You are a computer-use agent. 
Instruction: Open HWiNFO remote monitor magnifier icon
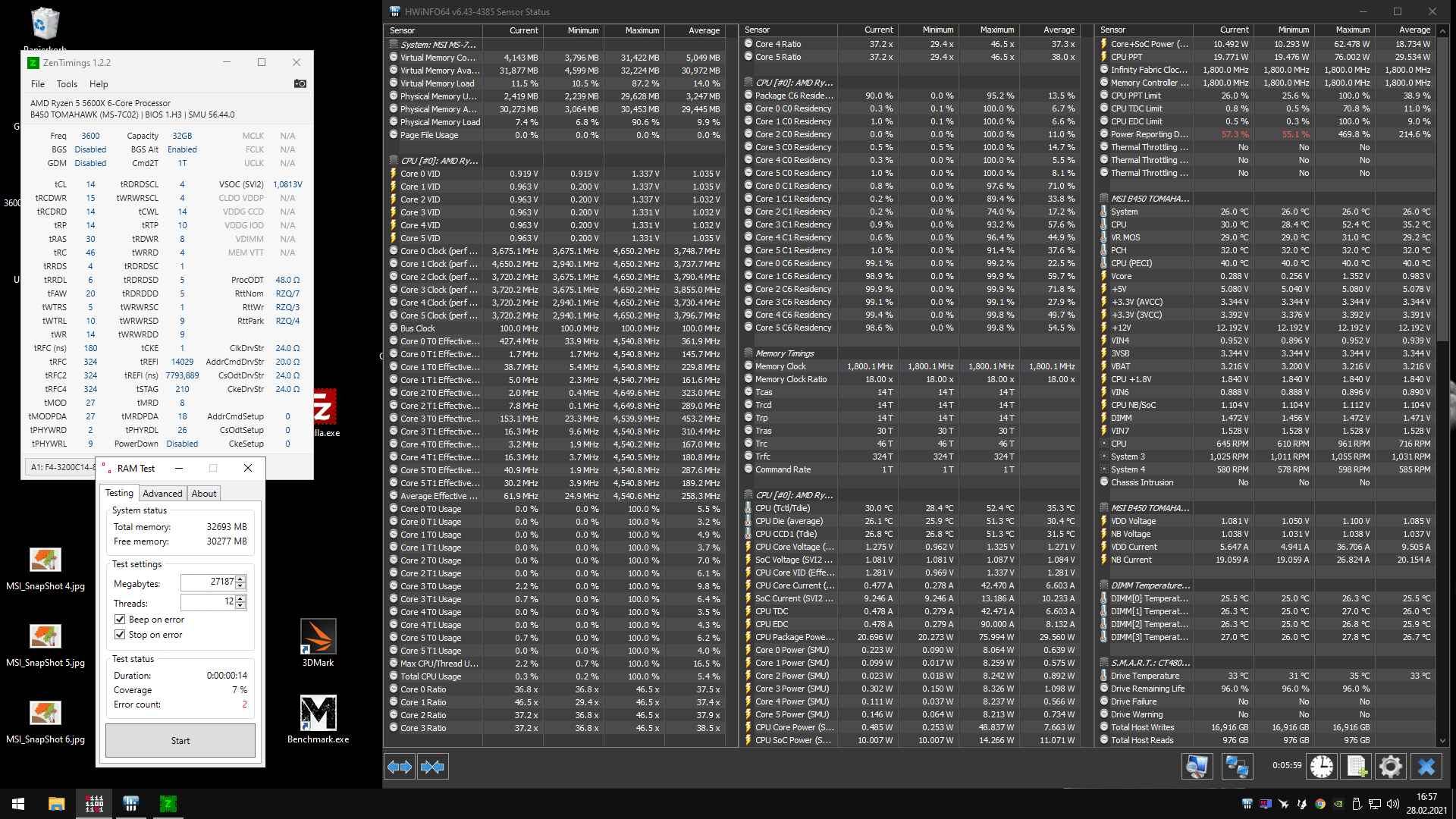point(1197,767)
